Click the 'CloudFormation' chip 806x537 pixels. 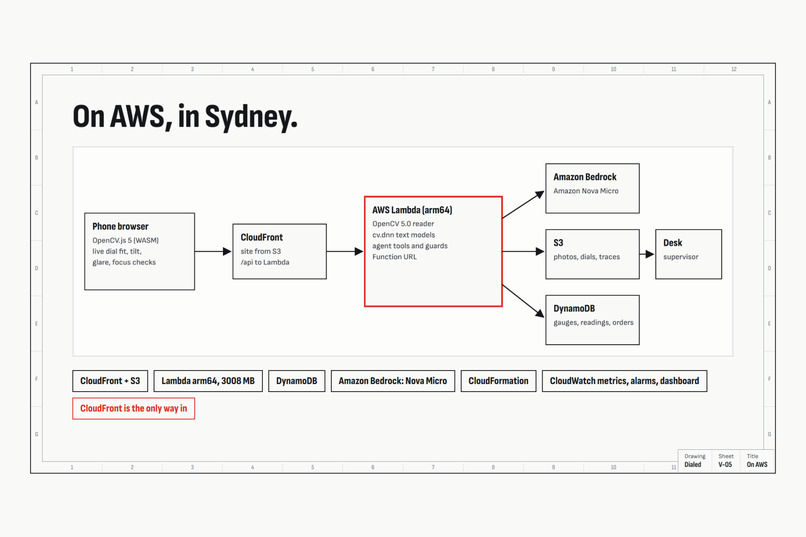[498, 381]
